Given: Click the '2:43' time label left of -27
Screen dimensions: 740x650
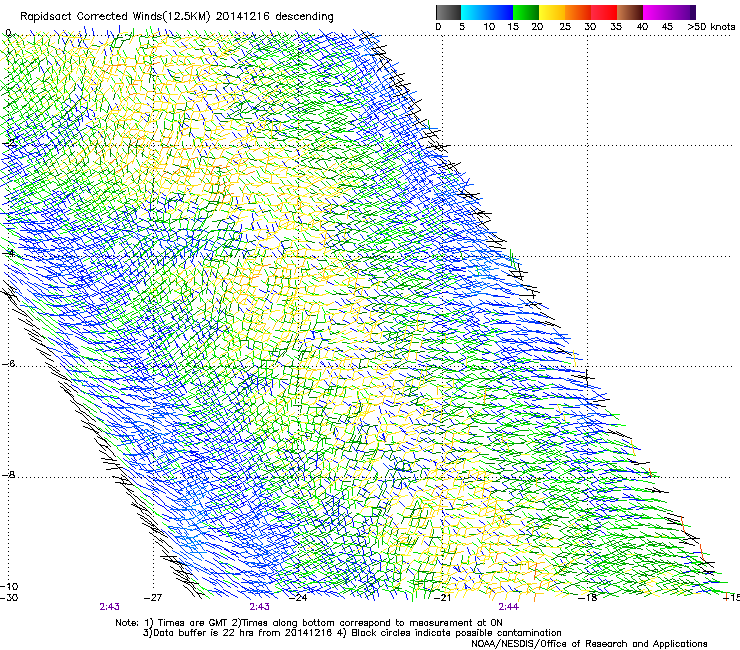Looking at the screenshot, I should [109, 607].
